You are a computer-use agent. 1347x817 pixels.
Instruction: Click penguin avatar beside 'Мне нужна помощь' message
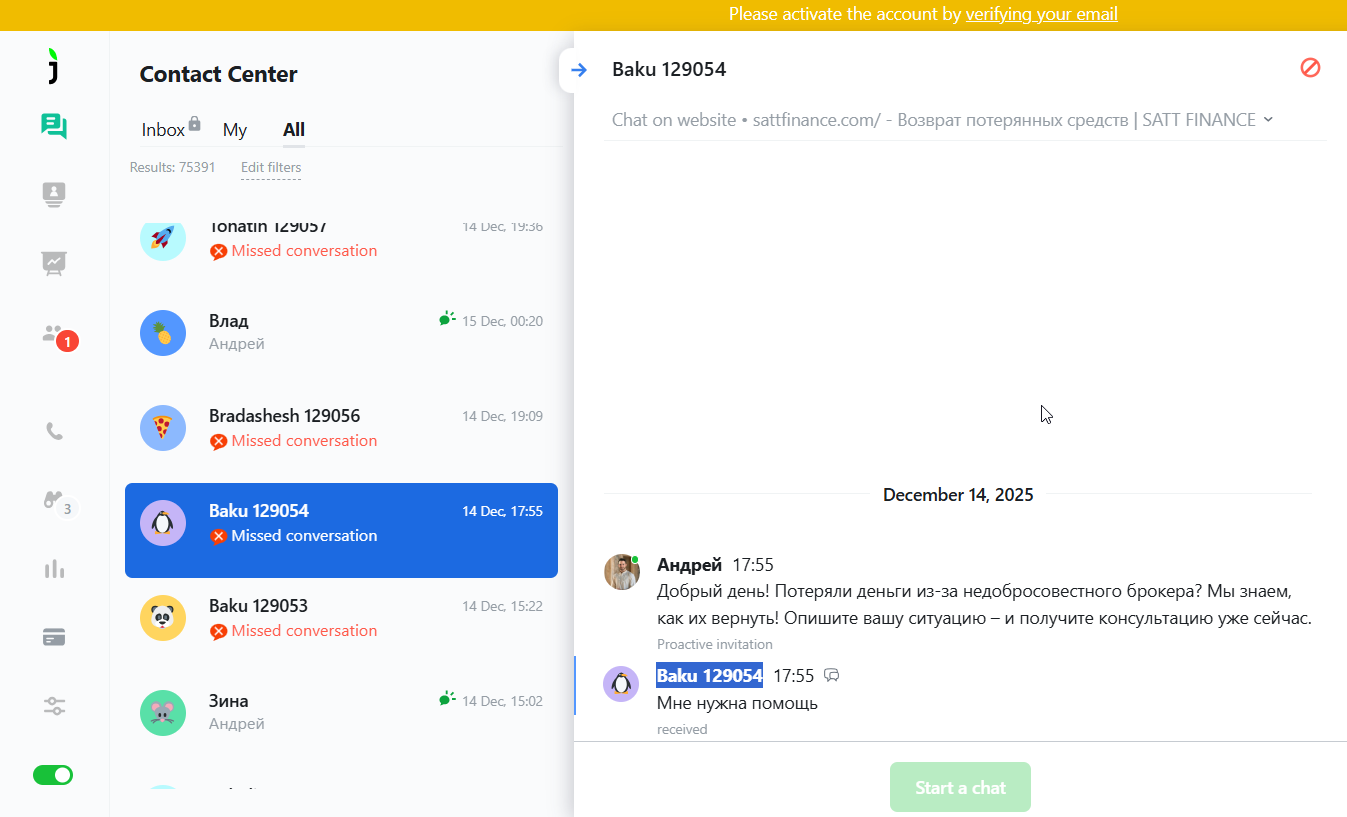(621, 684)
